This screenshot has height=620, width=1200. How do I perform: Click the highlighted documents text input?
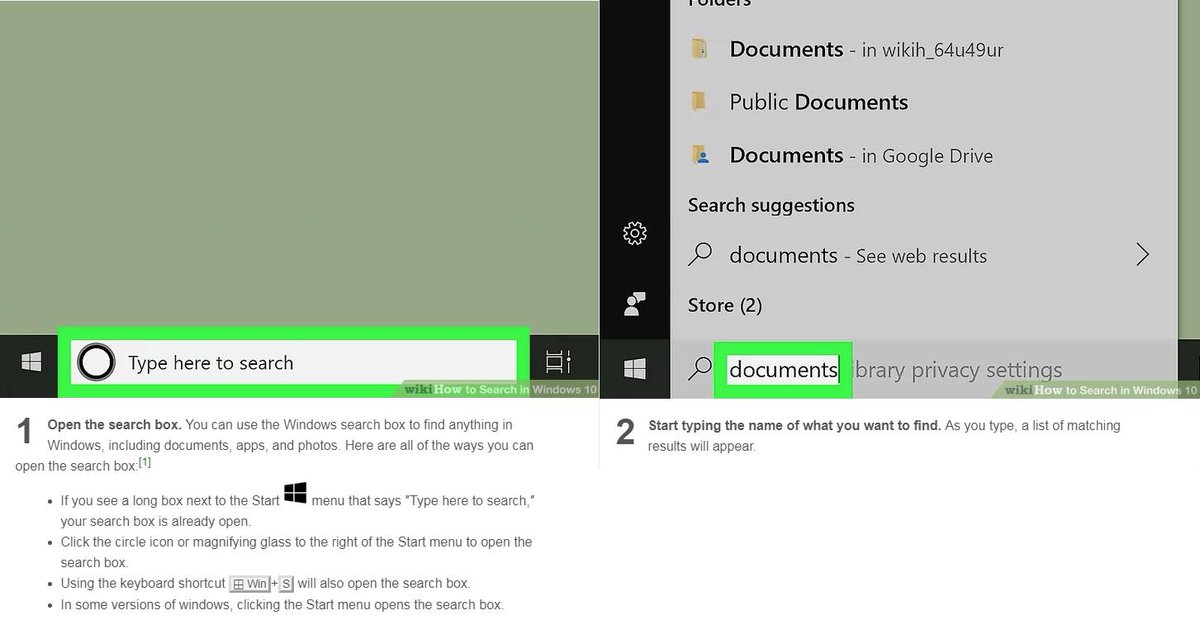click(783, 369)
